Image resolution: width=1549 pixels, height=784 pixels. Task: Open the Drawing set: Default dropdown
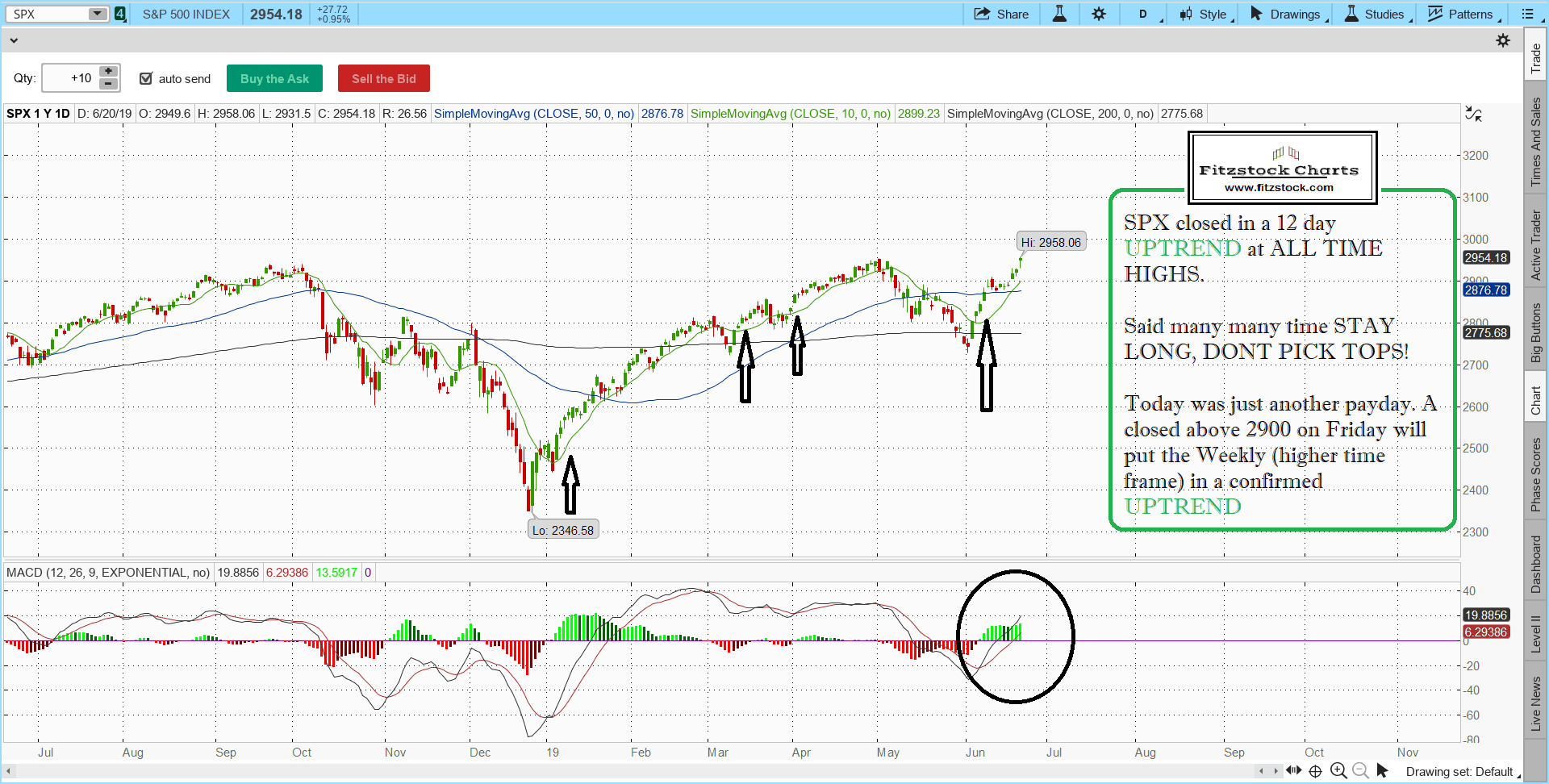click(x=1462, y=772)
